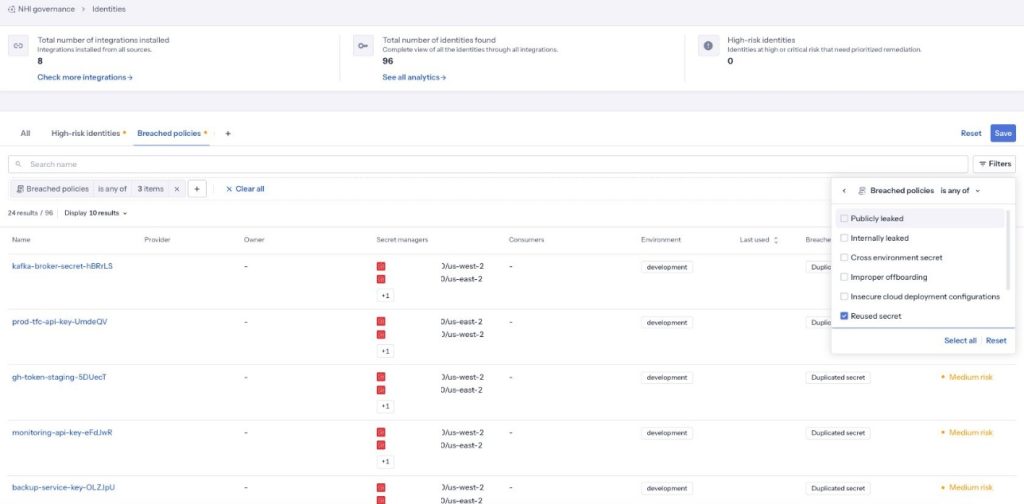Click Select all in filter panel
This screenshot has height=504, width=1024.
click(x=960, y=341)
